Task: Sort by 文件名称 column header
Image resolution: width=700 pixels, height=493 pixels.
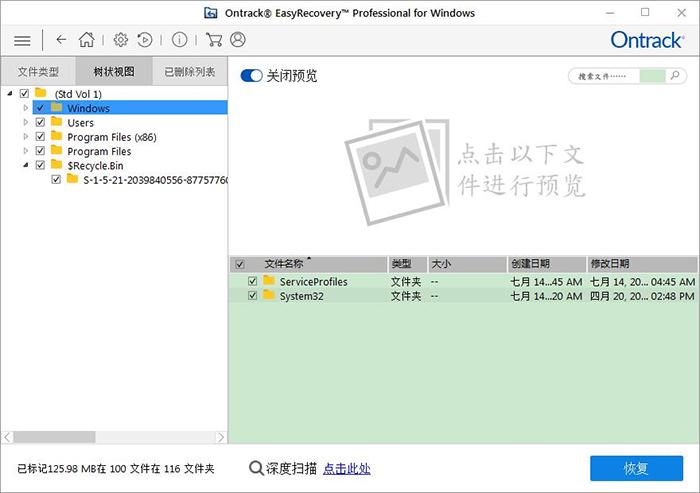Action: tap(308, 264)
